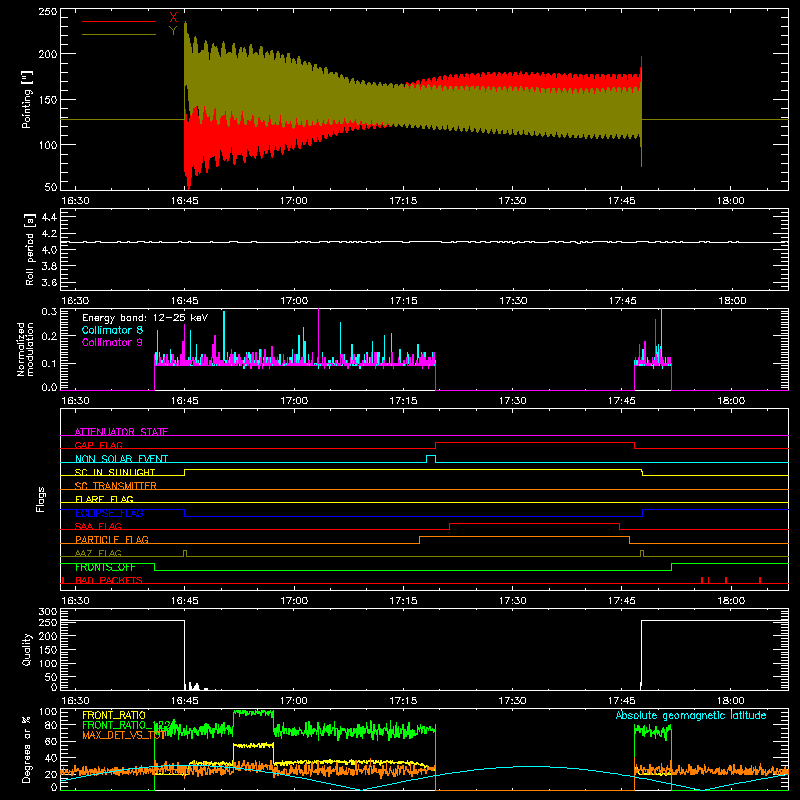Click the 300 value on Quality axis
The image size is (800, 800).
pyautogui.click(x=48, y=612)
